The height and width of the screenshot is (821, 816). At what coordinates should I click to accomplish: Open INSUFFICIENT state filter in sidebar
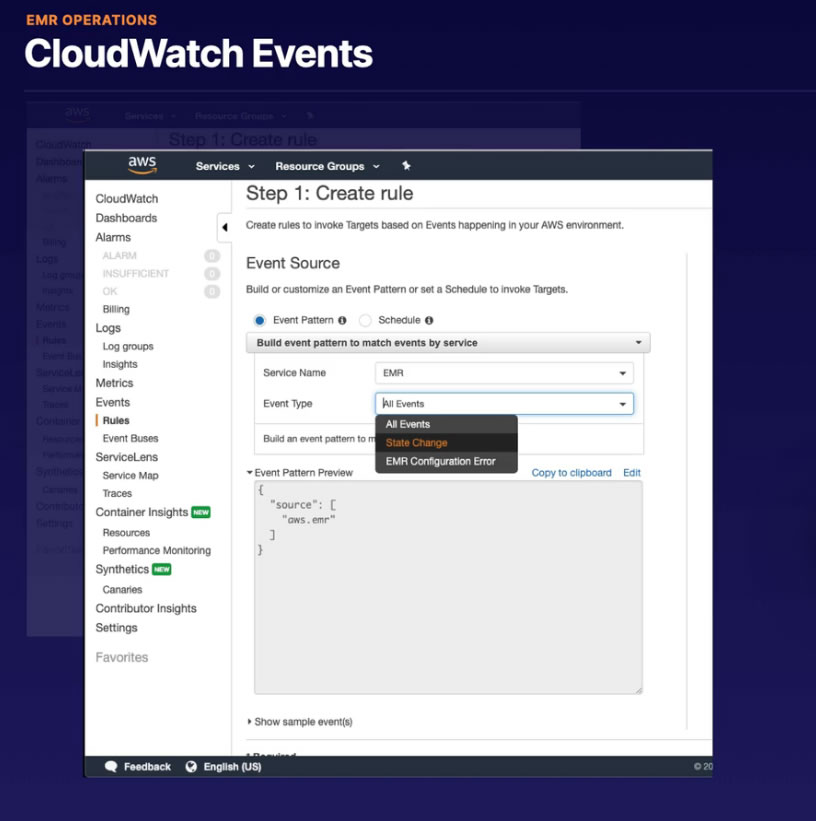[136, 274]
